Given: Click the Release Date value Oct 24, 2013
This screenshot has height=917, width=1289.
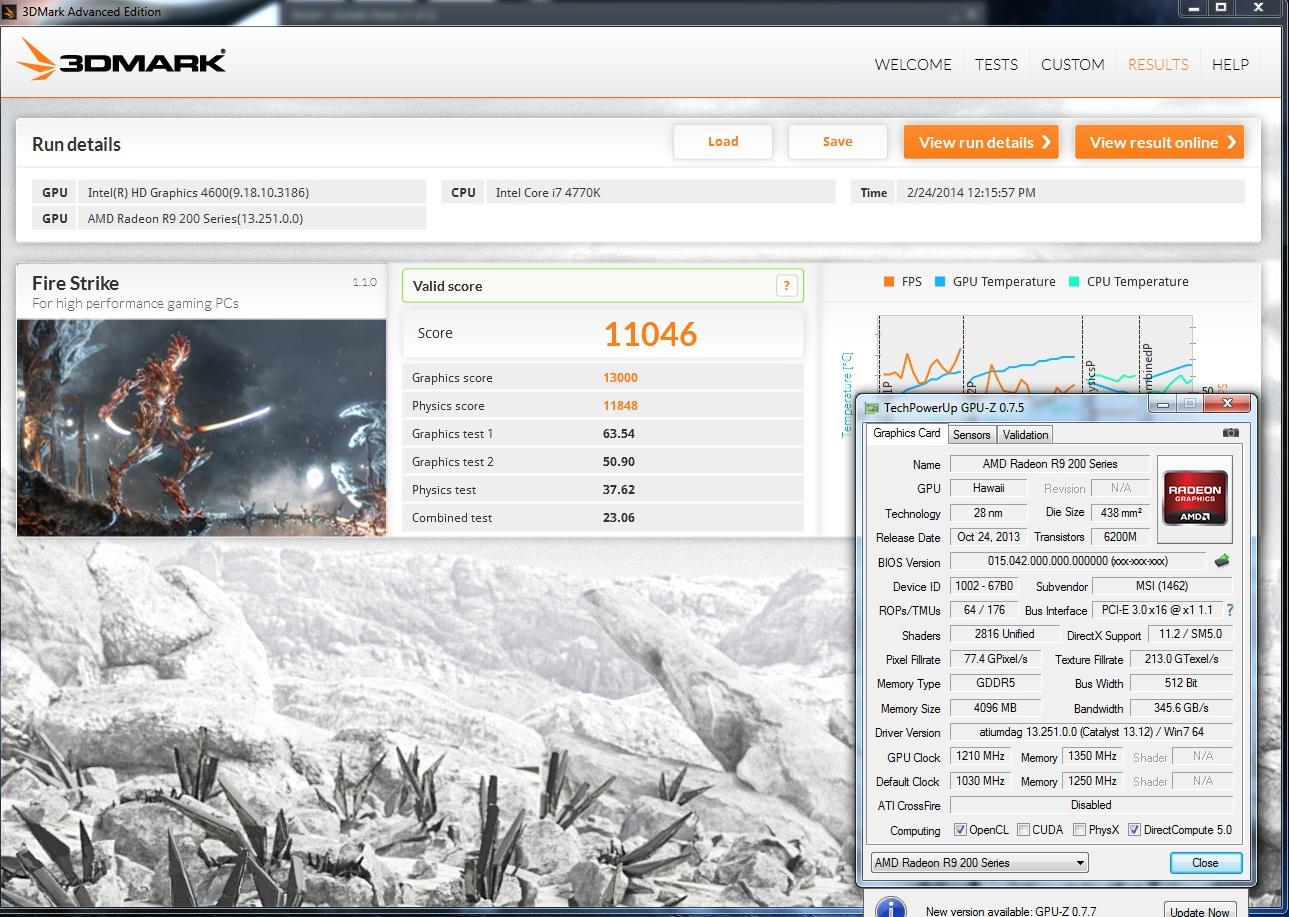Looking at the screenshot, I should tap(988, 537).
